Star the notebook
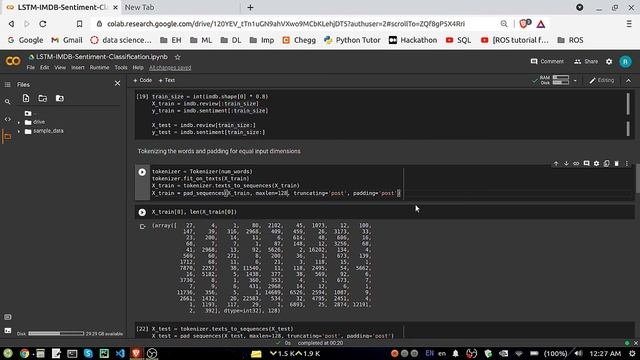Viewport: 640px width, 360px height. (x=178, y=57)
